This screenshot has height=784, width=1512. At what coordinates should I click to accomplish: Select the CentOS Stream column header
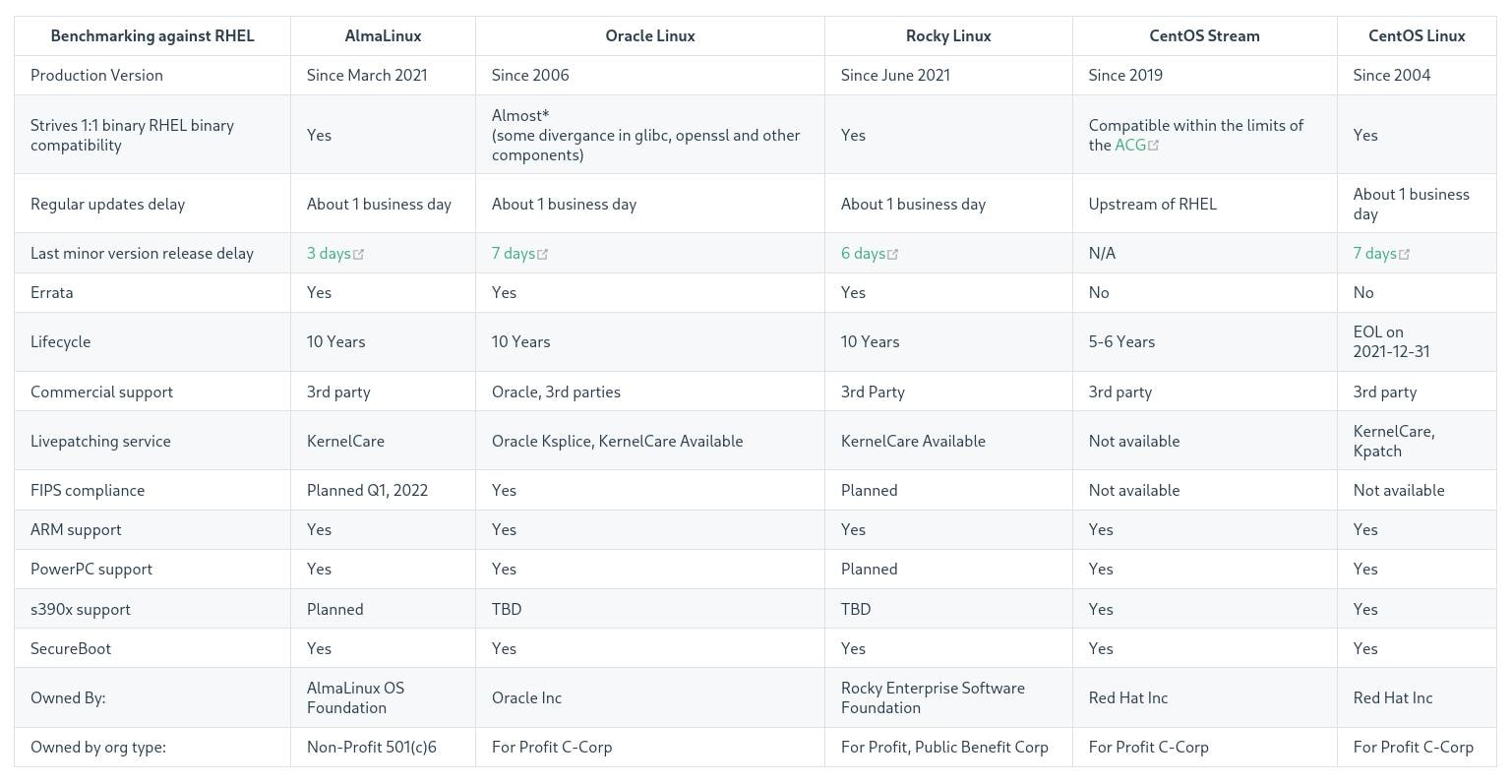click(1204, 35)
